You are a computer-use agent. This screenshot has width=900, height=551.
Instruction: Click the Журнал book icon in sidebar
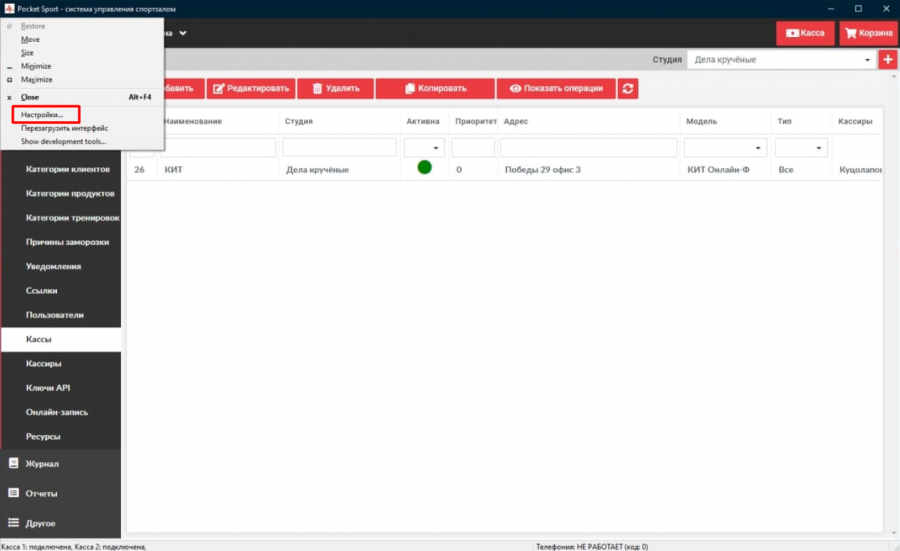14,463
